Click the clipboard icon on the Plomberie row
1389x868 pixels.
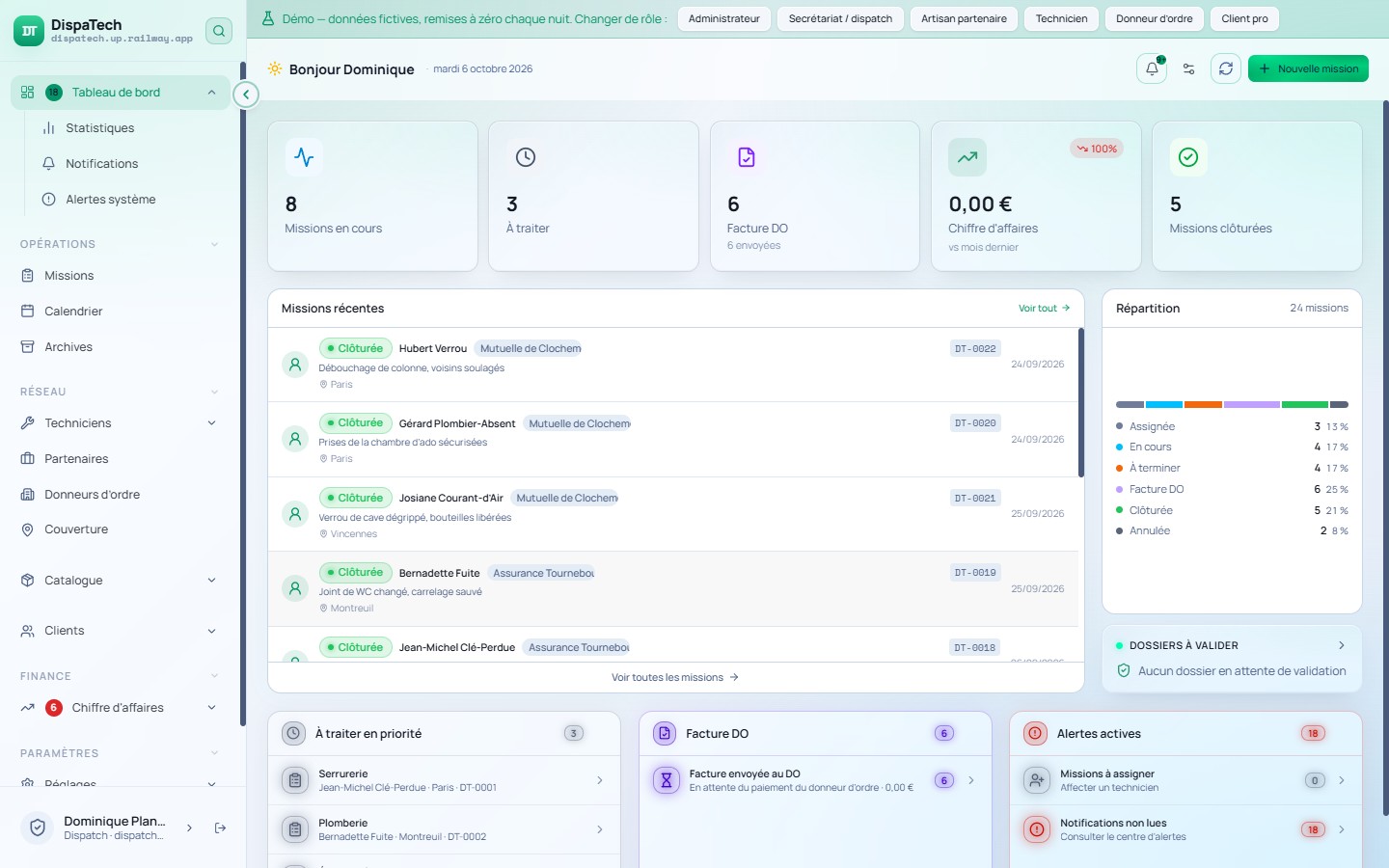point(295,829)
